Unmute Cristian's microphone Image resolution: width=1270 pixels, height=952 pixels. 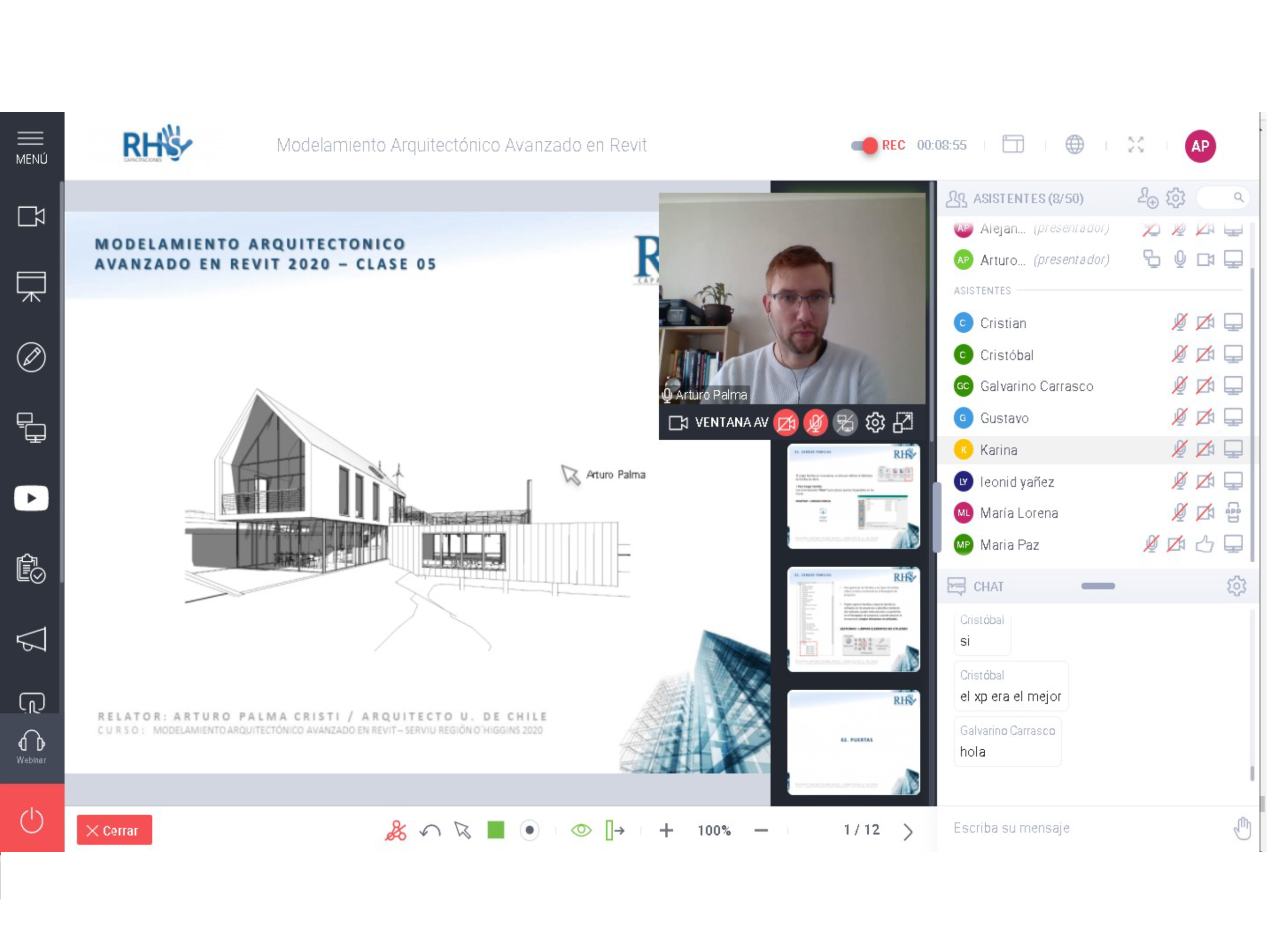pos(1179,322)
